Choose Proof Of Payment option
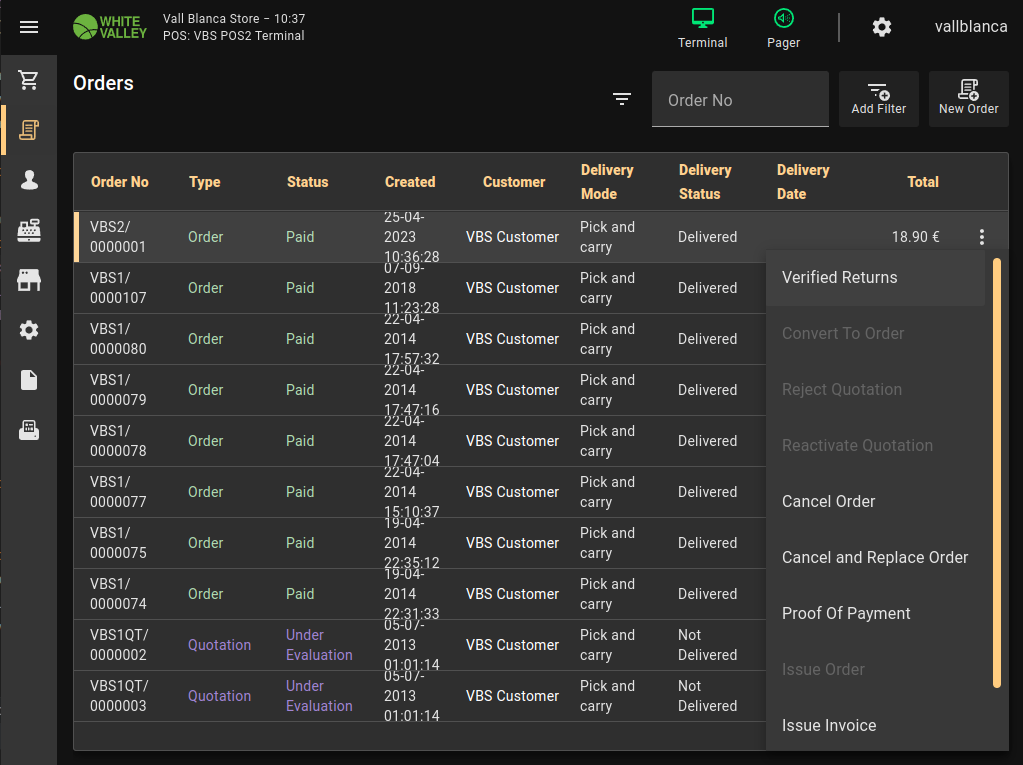This screenshot has height=765, width=1023. click(x=846, y=614)
